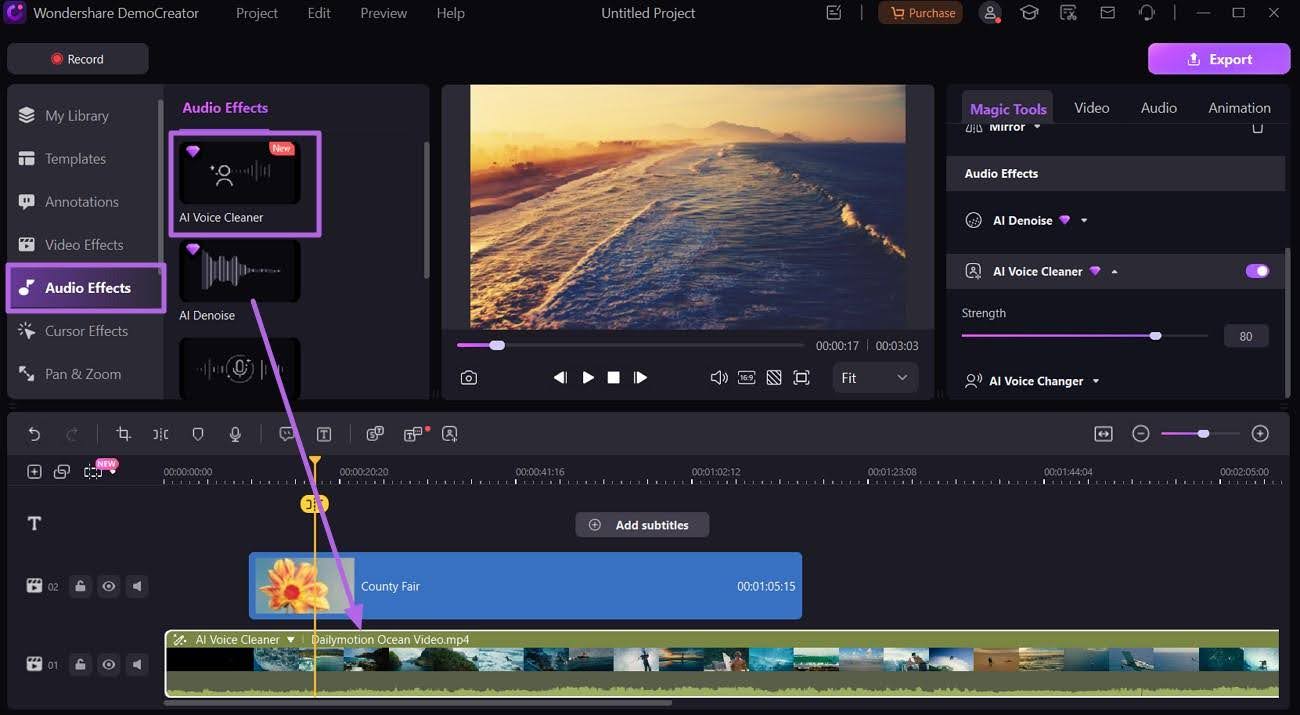
Task: Stop the preview playback
Action: coord(614,377)
